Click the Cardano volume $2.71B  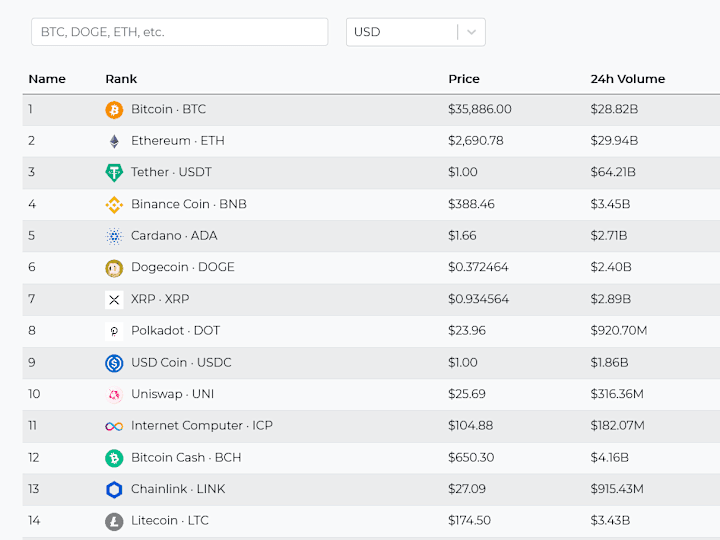[609, 236]
